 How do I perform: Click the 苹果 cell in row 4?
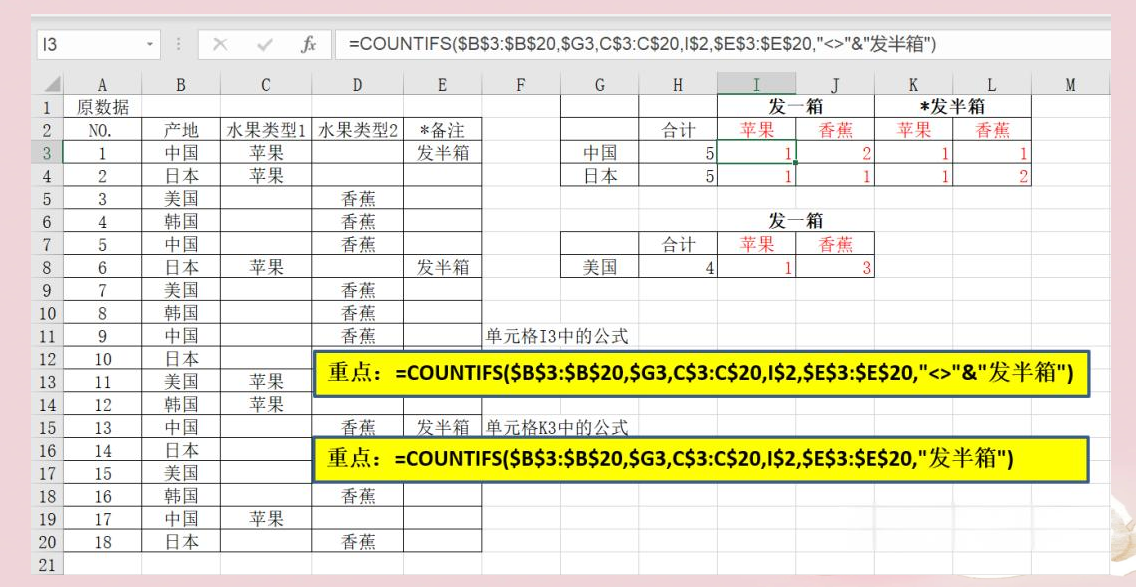(x=266, y=176)
